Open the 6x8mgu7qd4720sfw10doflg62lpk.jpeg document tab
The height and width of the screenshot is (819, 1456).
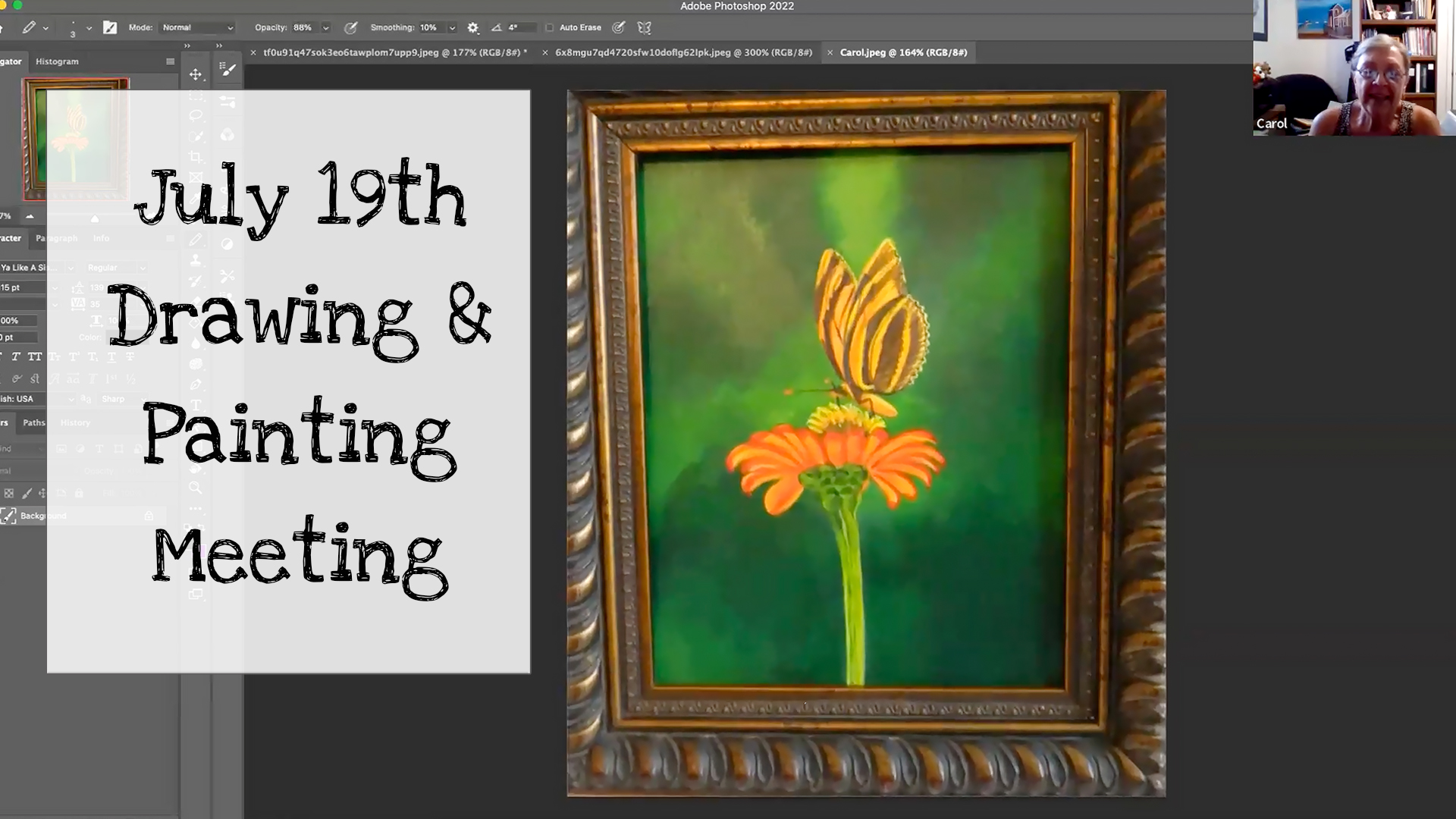(683, 52)
